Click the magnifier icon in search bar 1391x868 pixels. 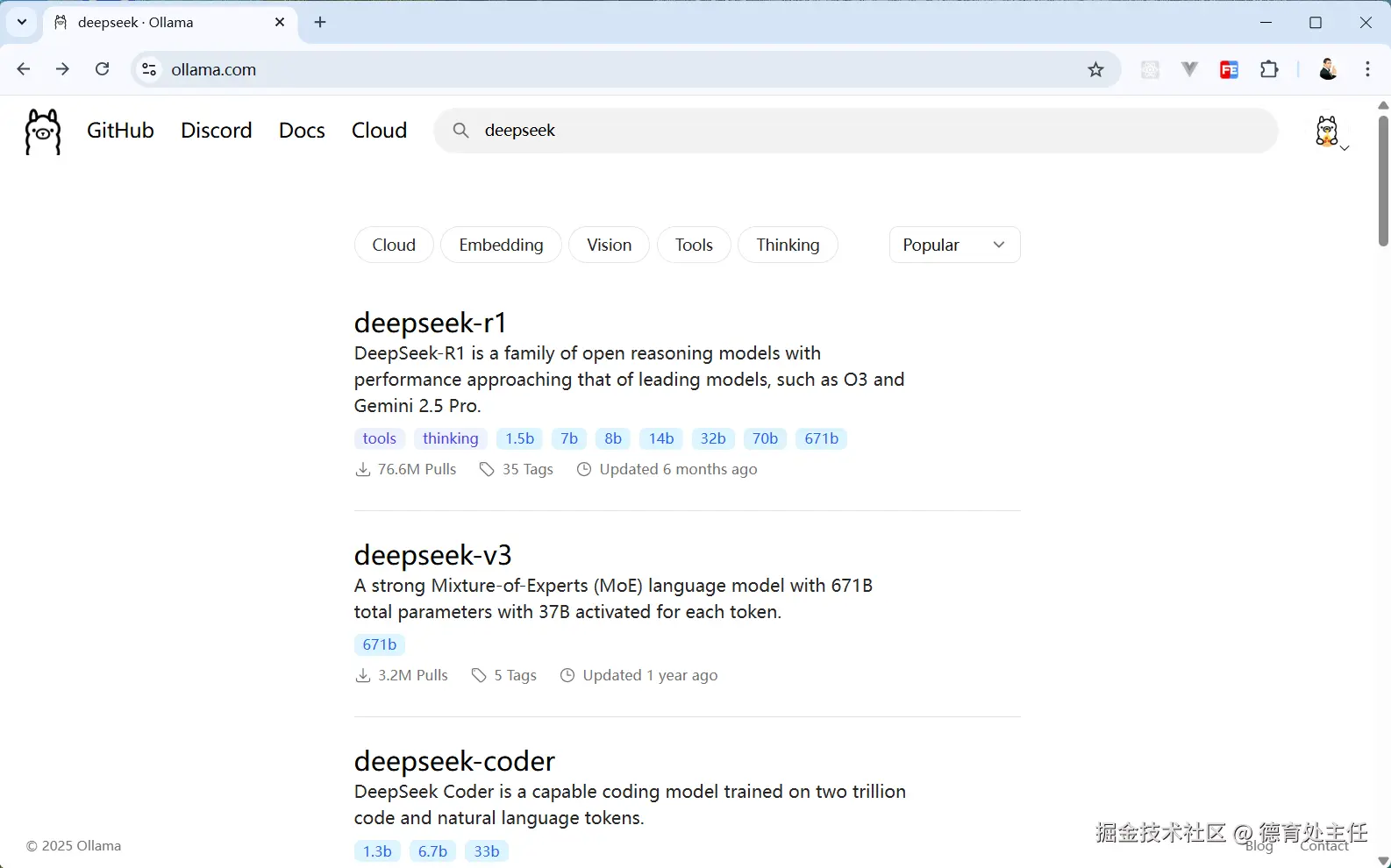[460, 131]
